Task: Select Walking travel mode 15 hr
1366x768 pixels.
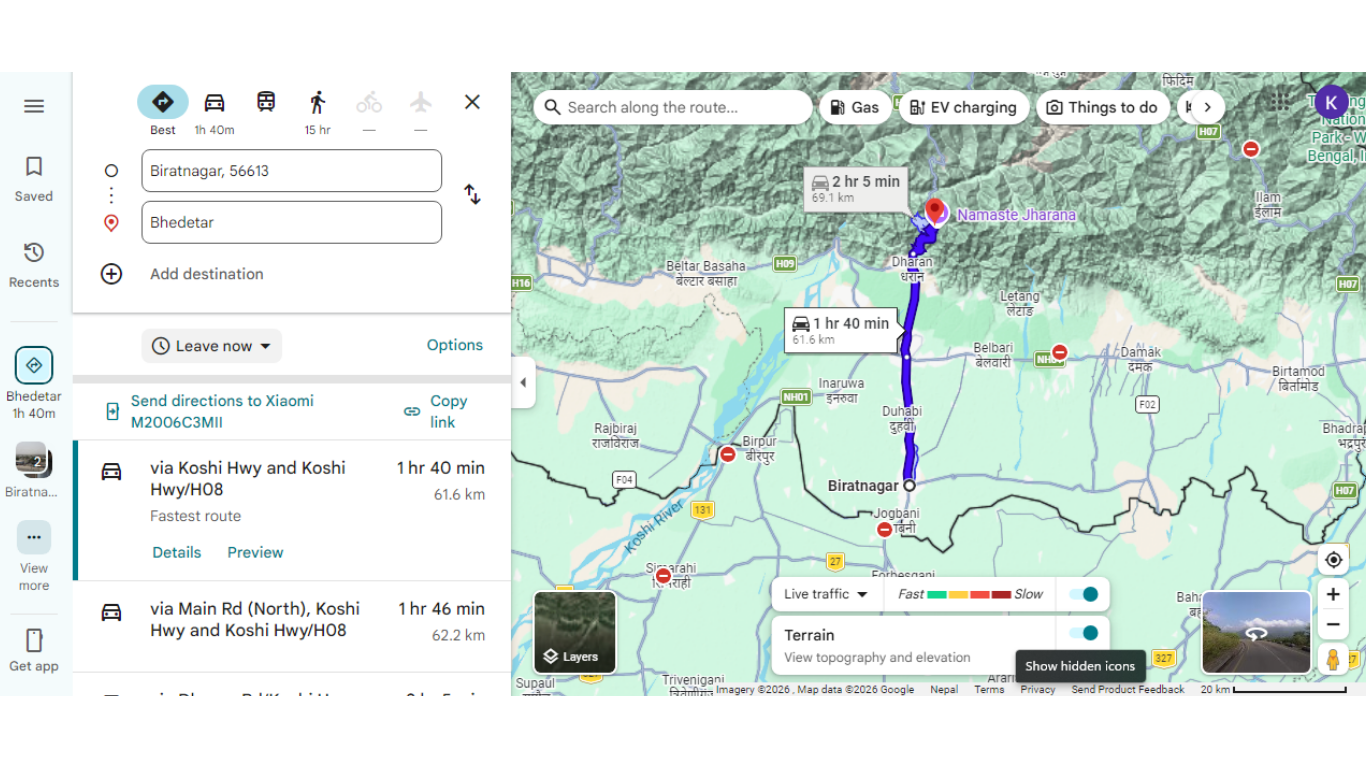Action: [x=318, y=110]
